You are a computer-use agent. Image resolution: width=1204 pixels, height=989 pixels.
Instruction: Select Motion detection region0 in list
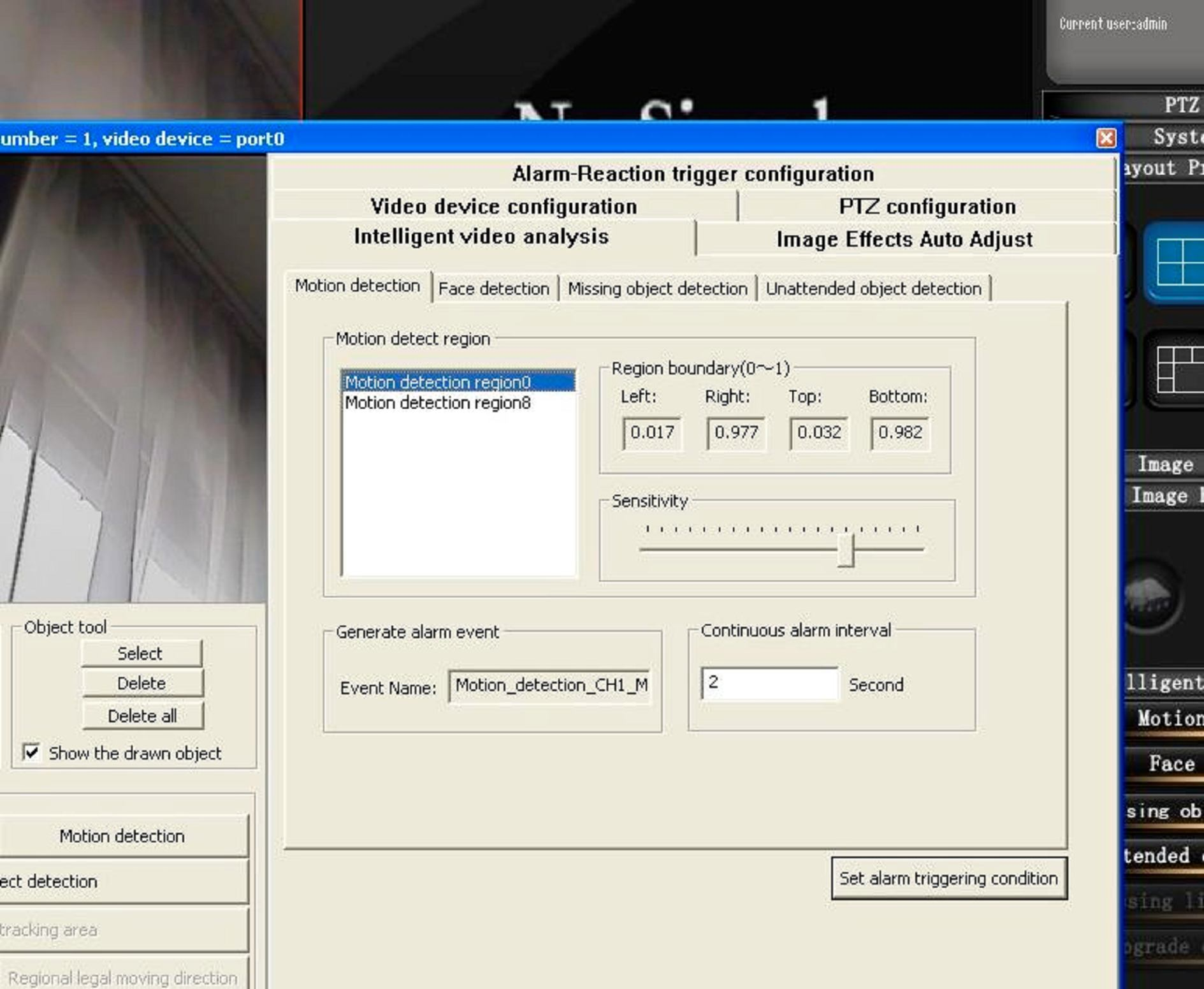[x=458, y=381]
